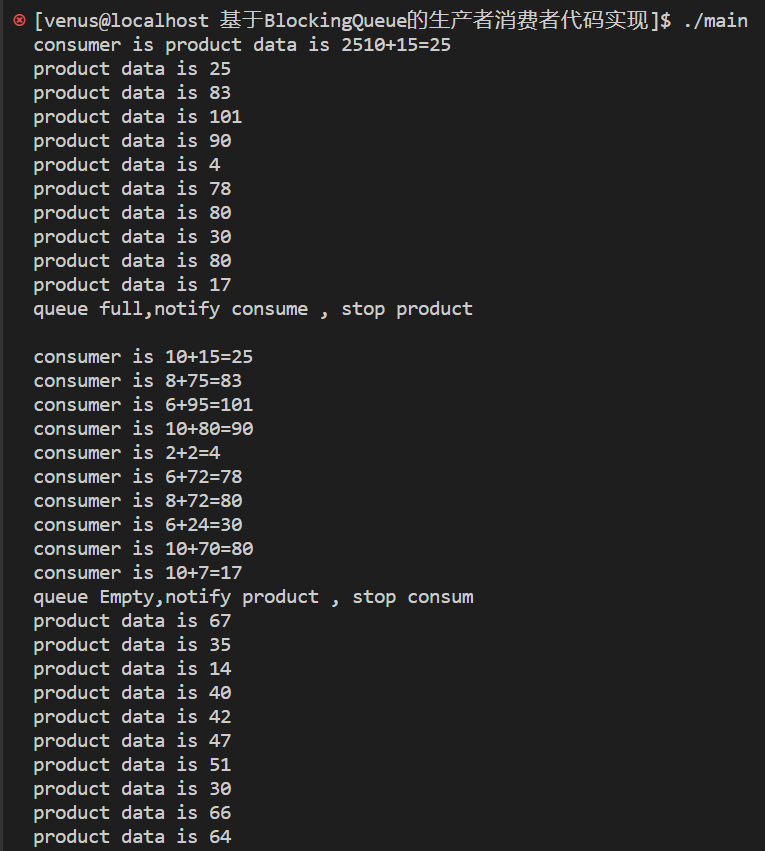
Task: Click the line 'product data is 42'
Action: pos(132,717)
